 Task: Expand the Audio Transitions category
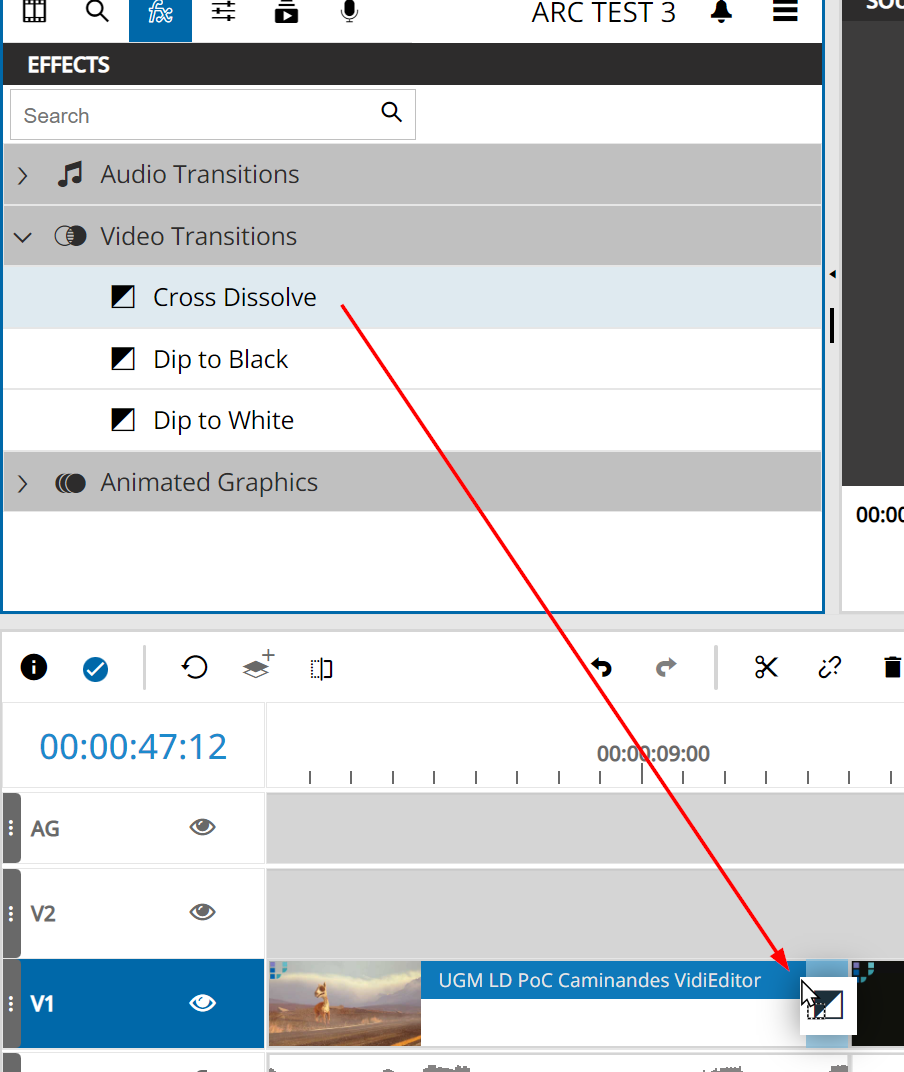(23, 176)
